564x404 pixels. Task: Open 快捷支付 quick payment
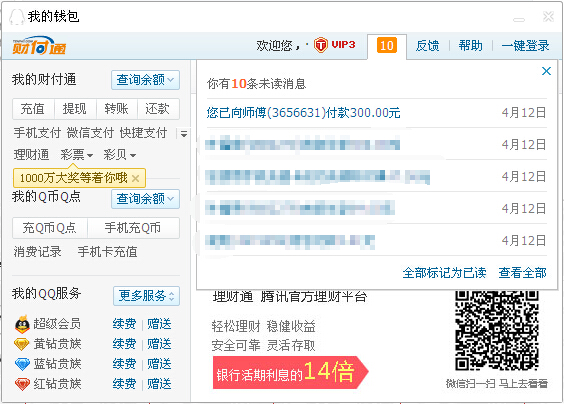pyautogui.click(x=143, y=133)
